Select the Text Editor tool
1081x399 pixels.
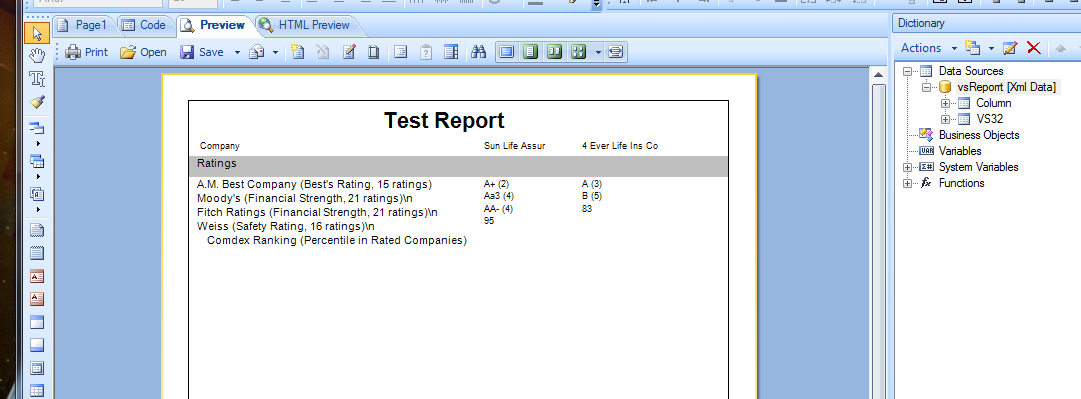(37, 79)
